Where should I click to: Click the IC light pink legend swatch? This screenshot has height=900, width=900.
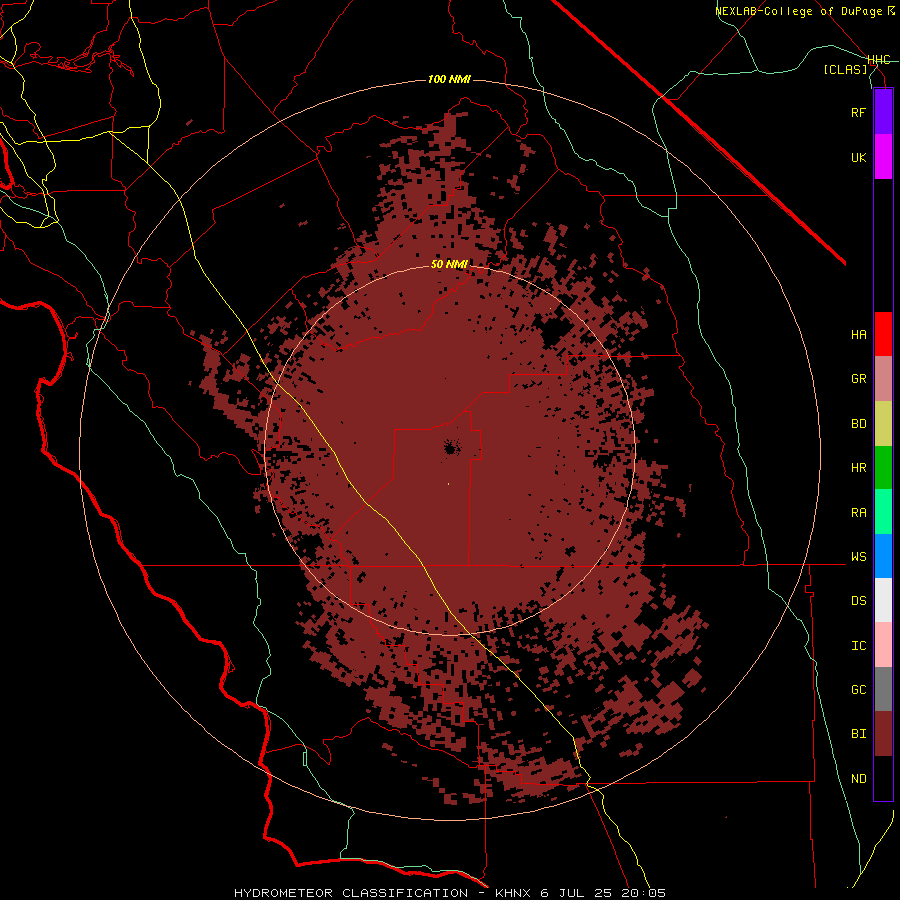click(883, 645)
